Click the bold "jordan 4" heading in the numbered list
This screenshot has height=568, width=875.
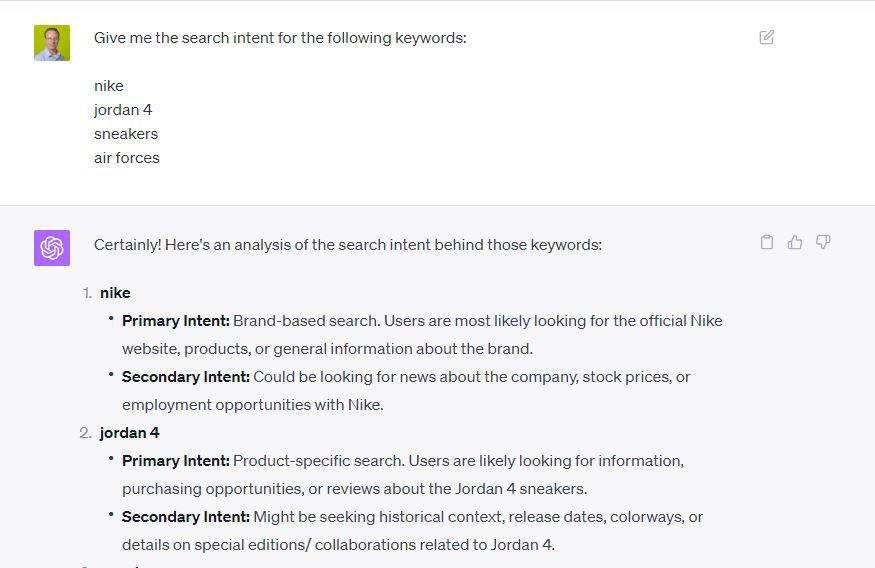tap(130, 433)
